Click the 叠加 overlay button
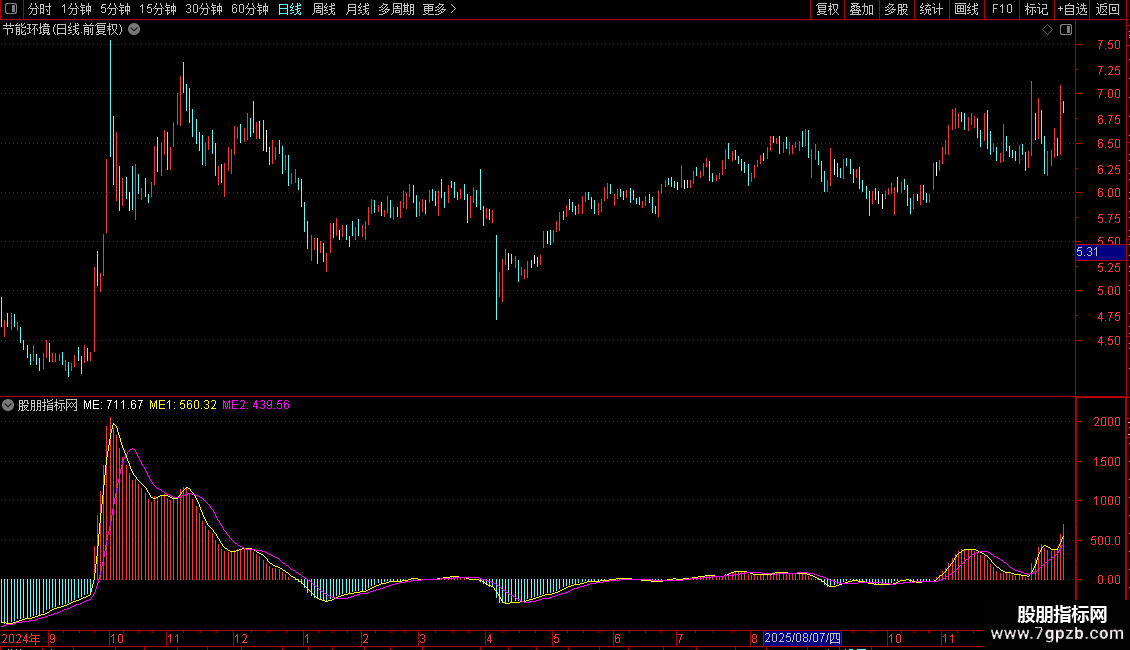The image size is (1130, 650). 861,9
